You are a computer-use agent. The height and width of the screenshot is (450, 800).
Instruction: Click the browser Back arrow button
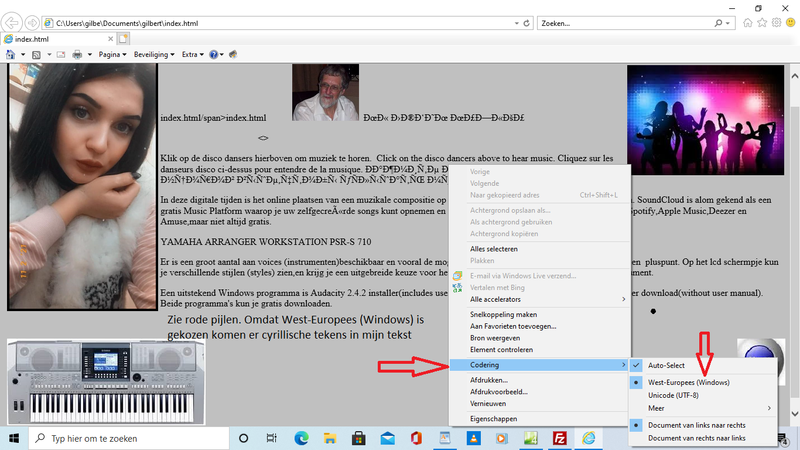[14, 22]
